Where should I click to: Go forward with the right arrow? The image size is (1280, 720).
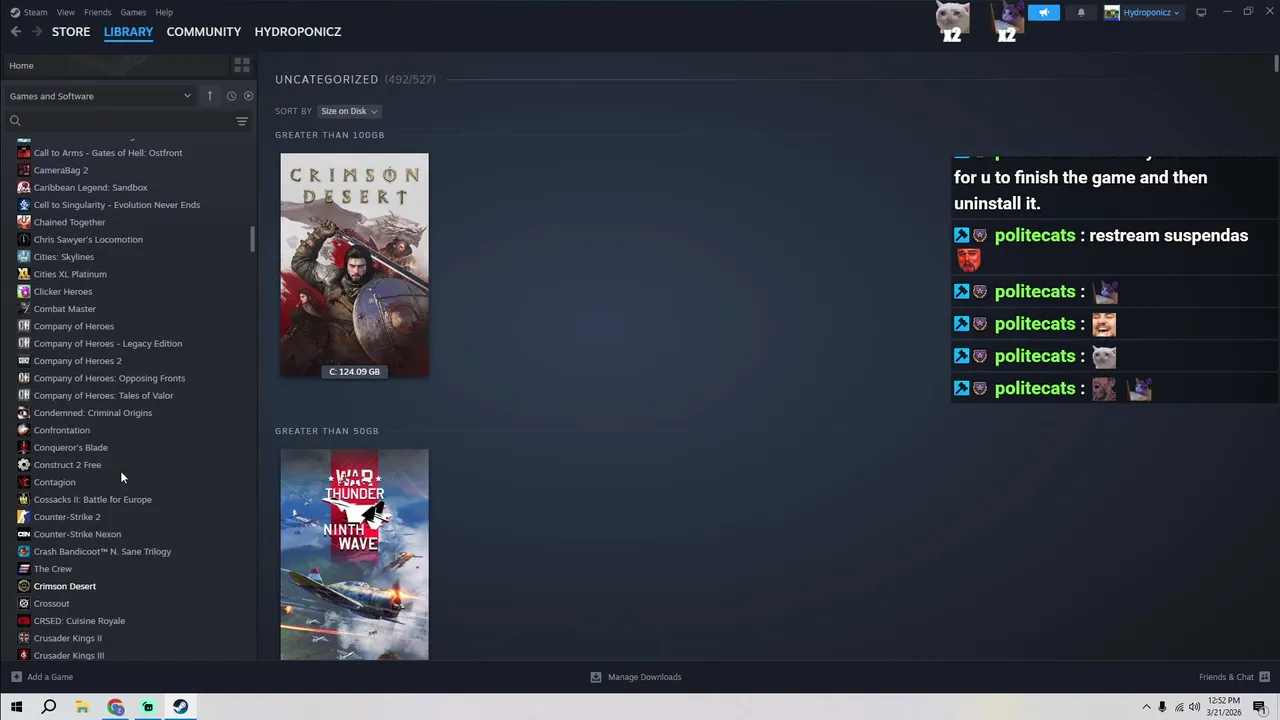tap(37, 32)
